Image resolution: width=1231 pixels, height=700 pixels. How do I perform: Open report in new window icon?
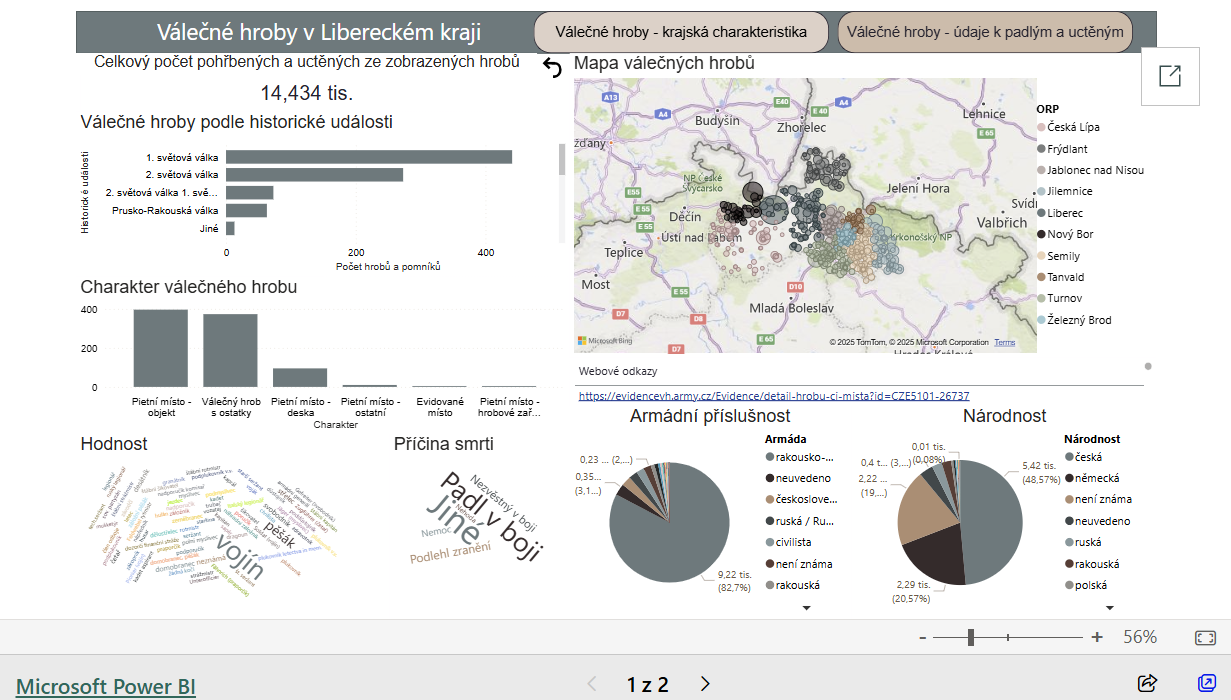click(1169, 76)
